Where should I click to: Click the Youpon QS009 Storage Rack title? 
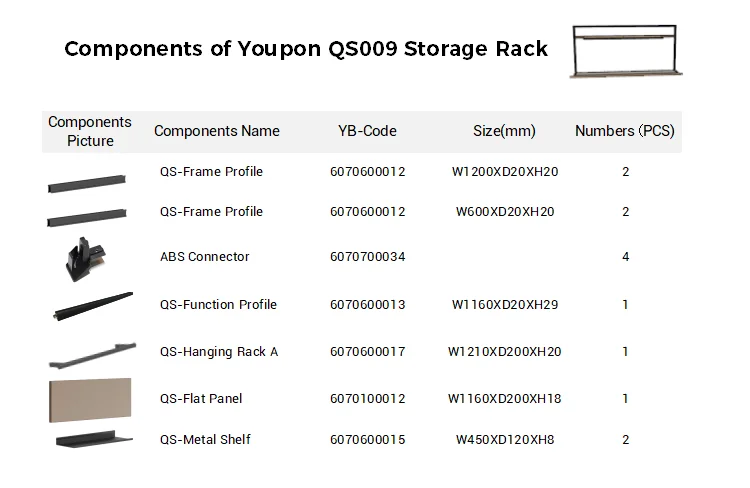tap(306, 49)
